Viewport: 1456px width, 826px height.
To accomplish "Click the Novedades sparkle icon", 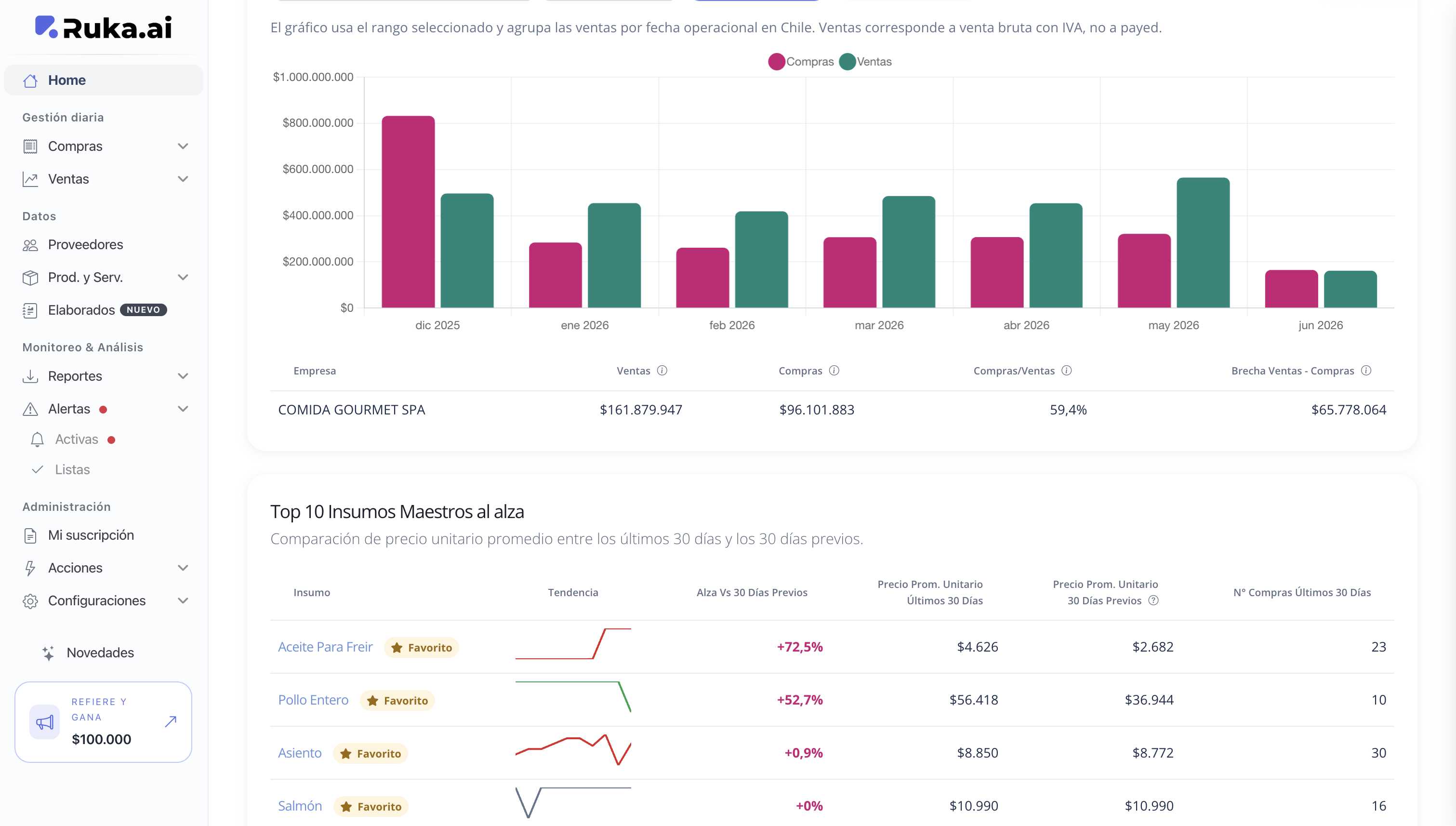I will point(48,653).
